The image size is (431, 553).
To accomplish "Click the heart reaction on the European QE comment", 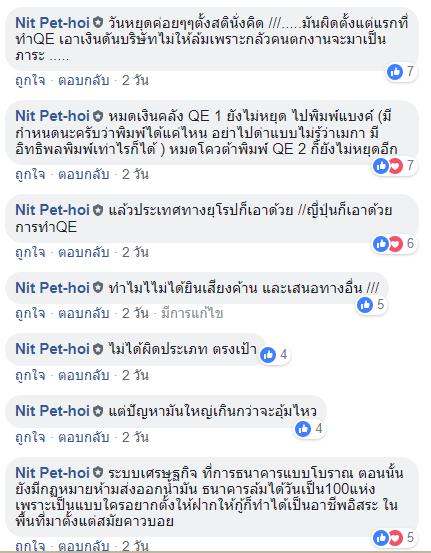I will tap(396, 244).
